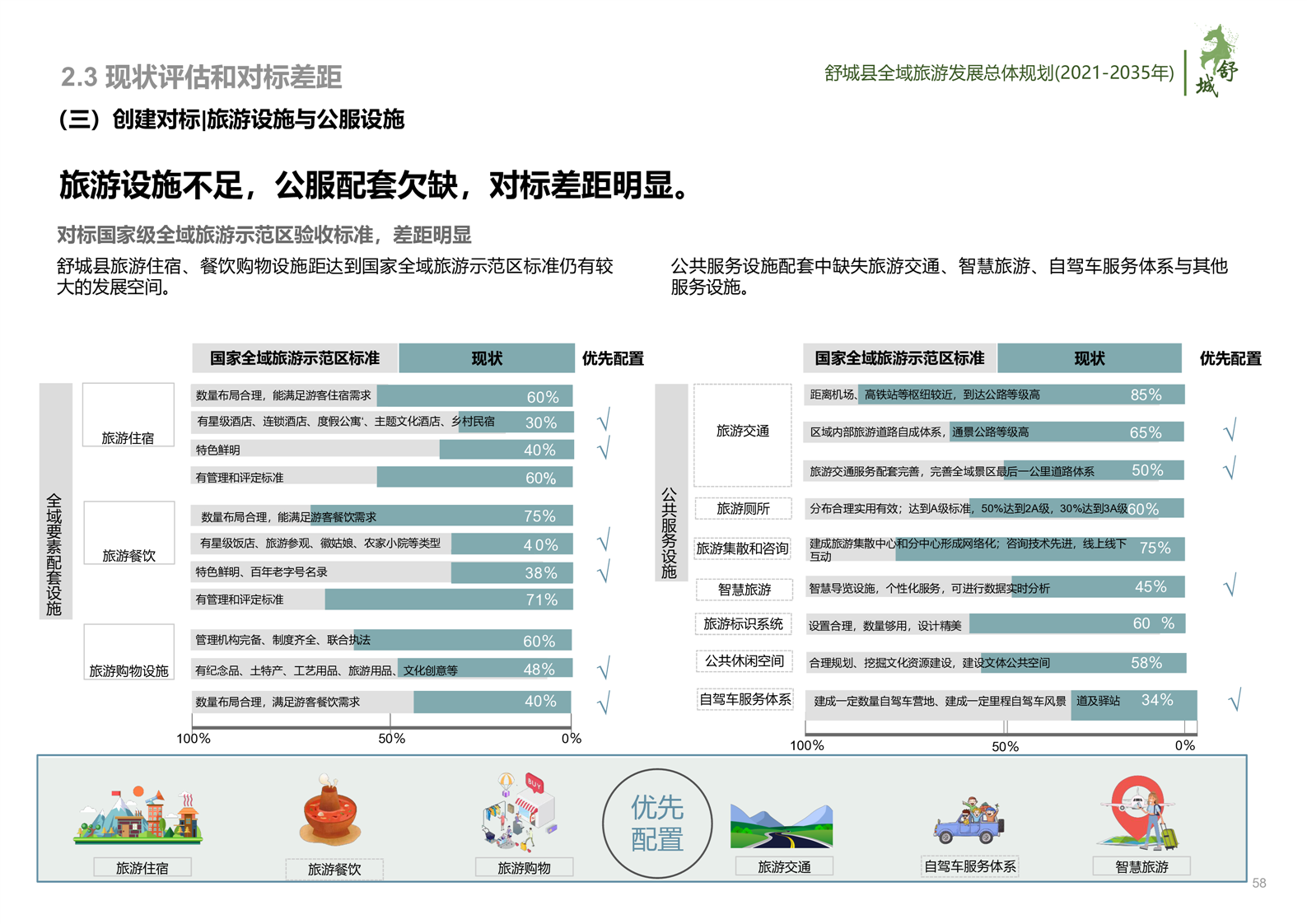Click the 旅游厕所 category label box

[x=742, y=509]
